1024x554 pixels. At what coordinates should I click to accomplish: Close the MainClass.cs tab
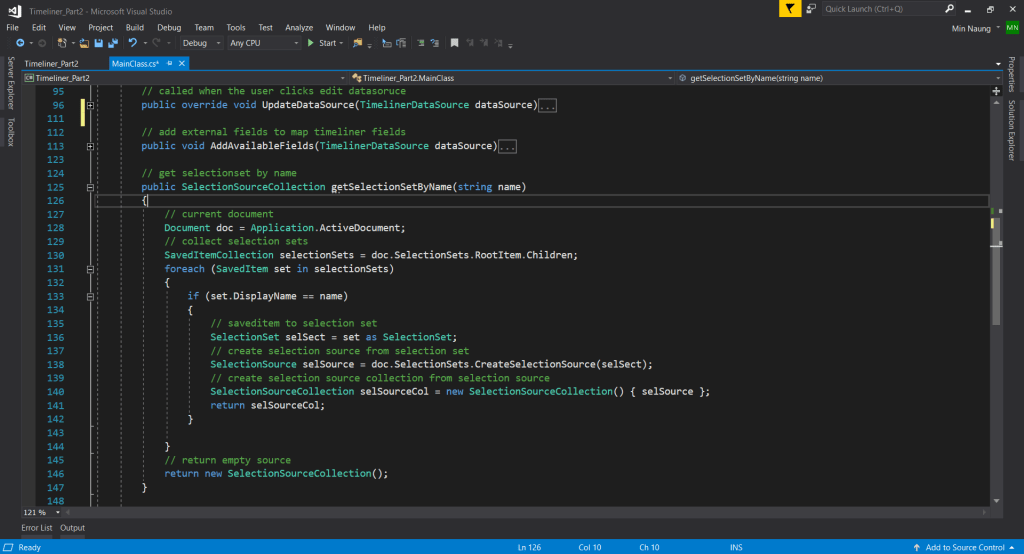click(181, 63)
